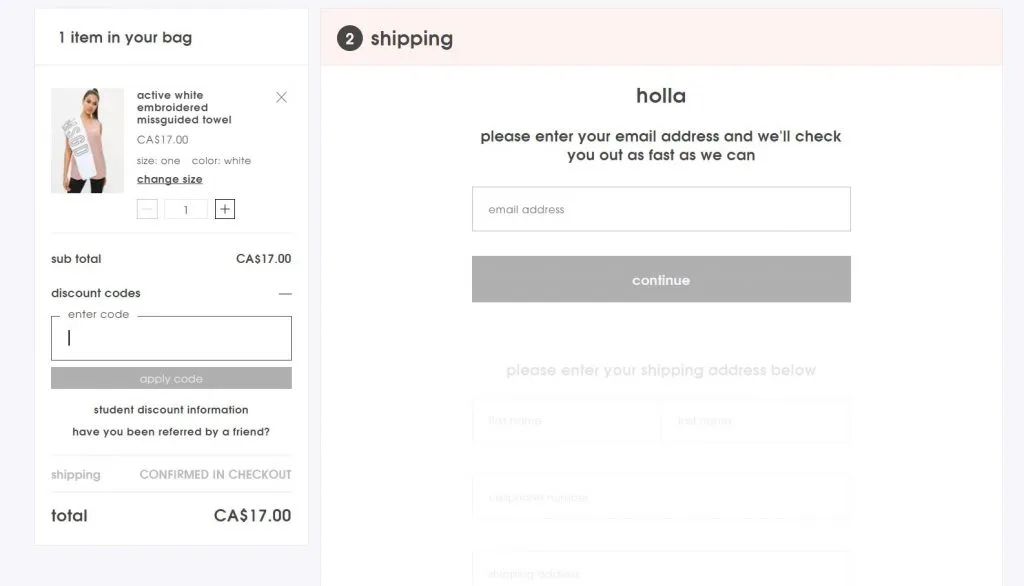The image size is (1024, 586).
Task: Click the faded cellphone number field
Action: pyautogui.click(x=661, y=497)
